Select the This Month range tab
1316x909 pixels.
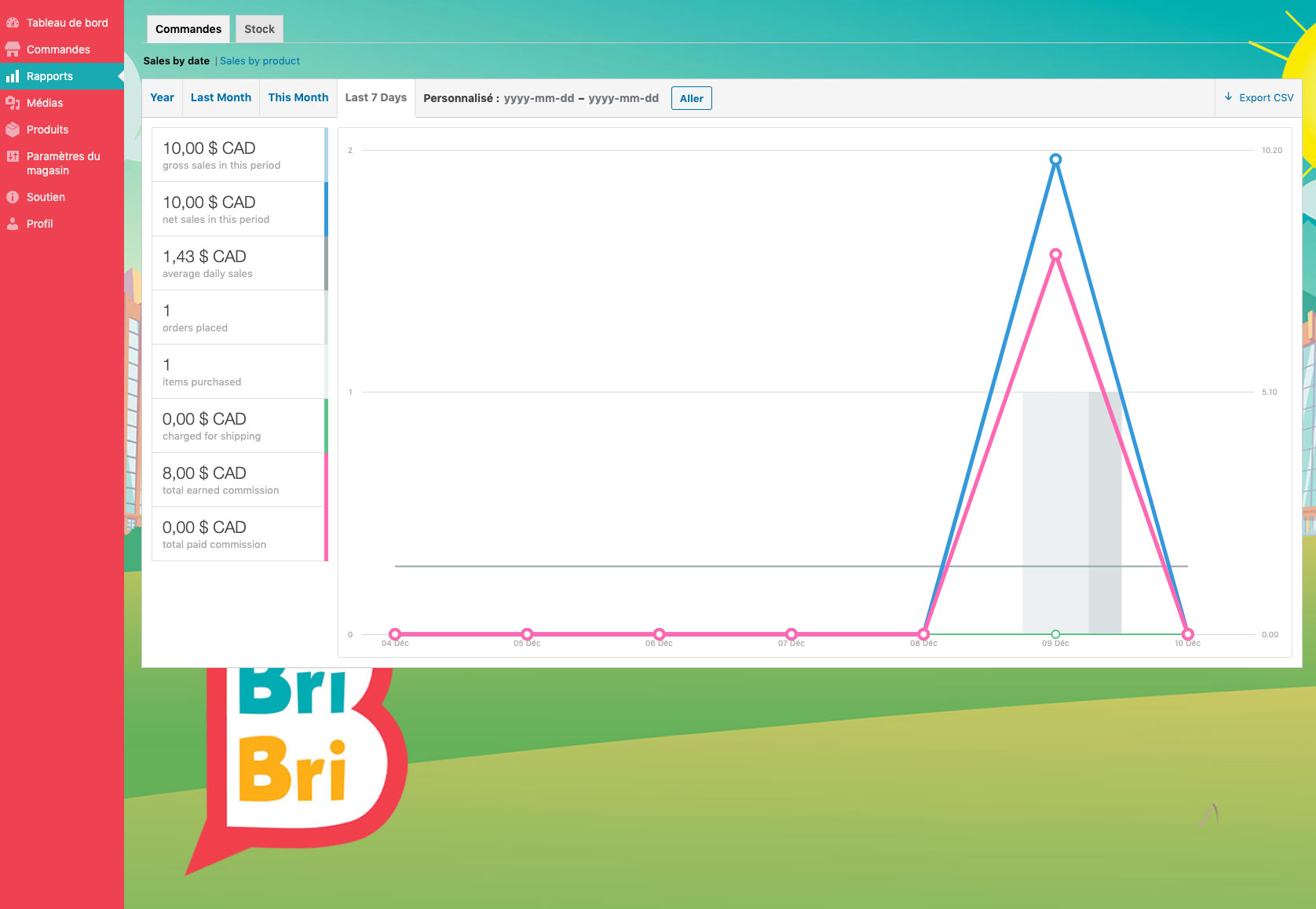tap(298, 97)
